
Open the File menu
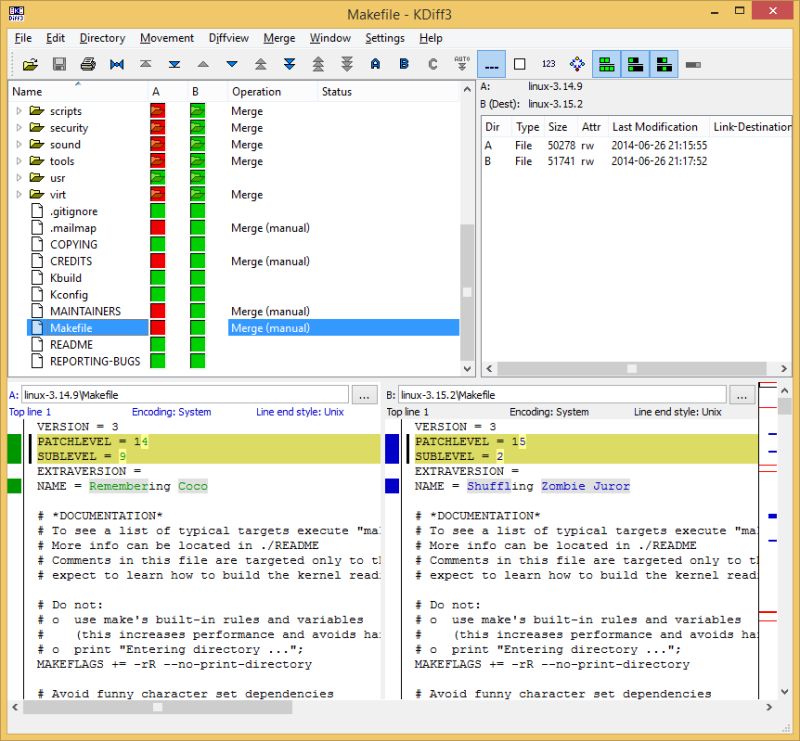tap(23, 38)
